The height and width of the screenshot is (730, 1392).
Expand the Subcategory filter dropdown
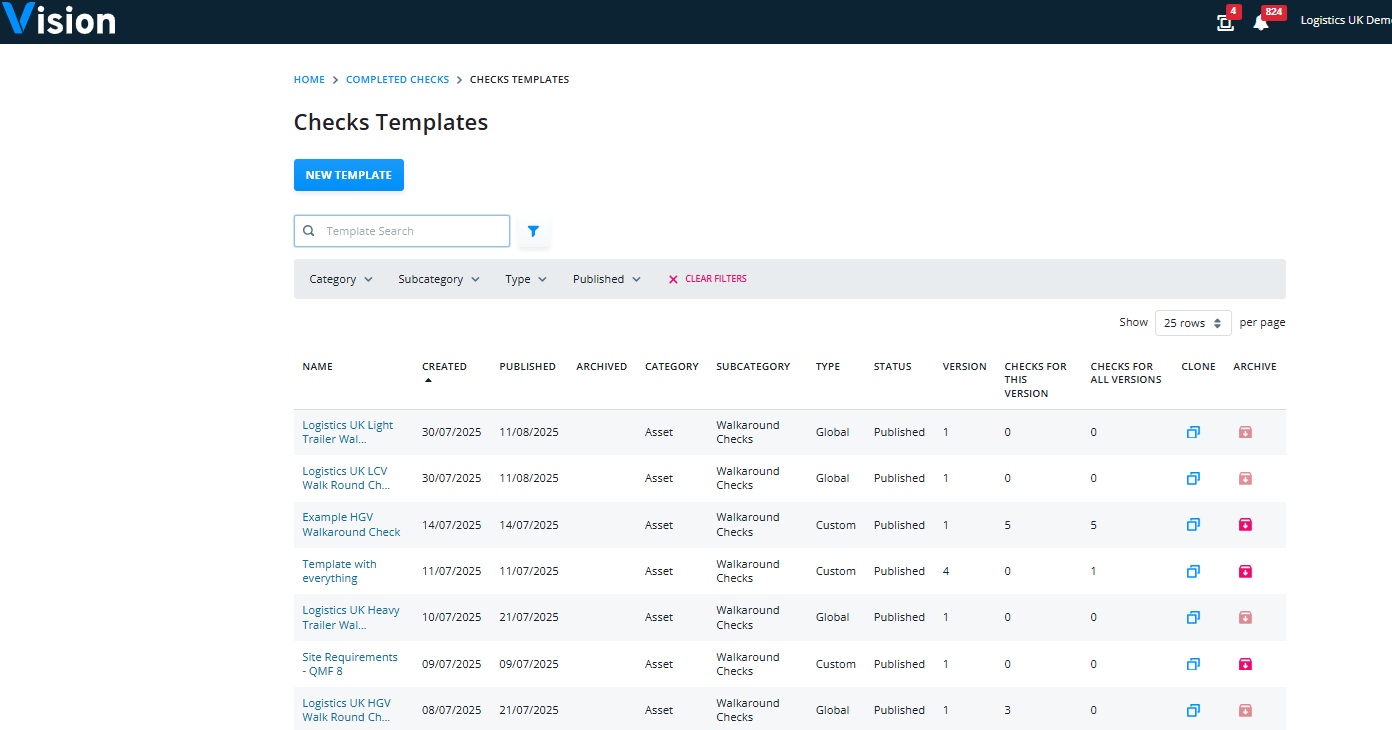coord(439,279)
